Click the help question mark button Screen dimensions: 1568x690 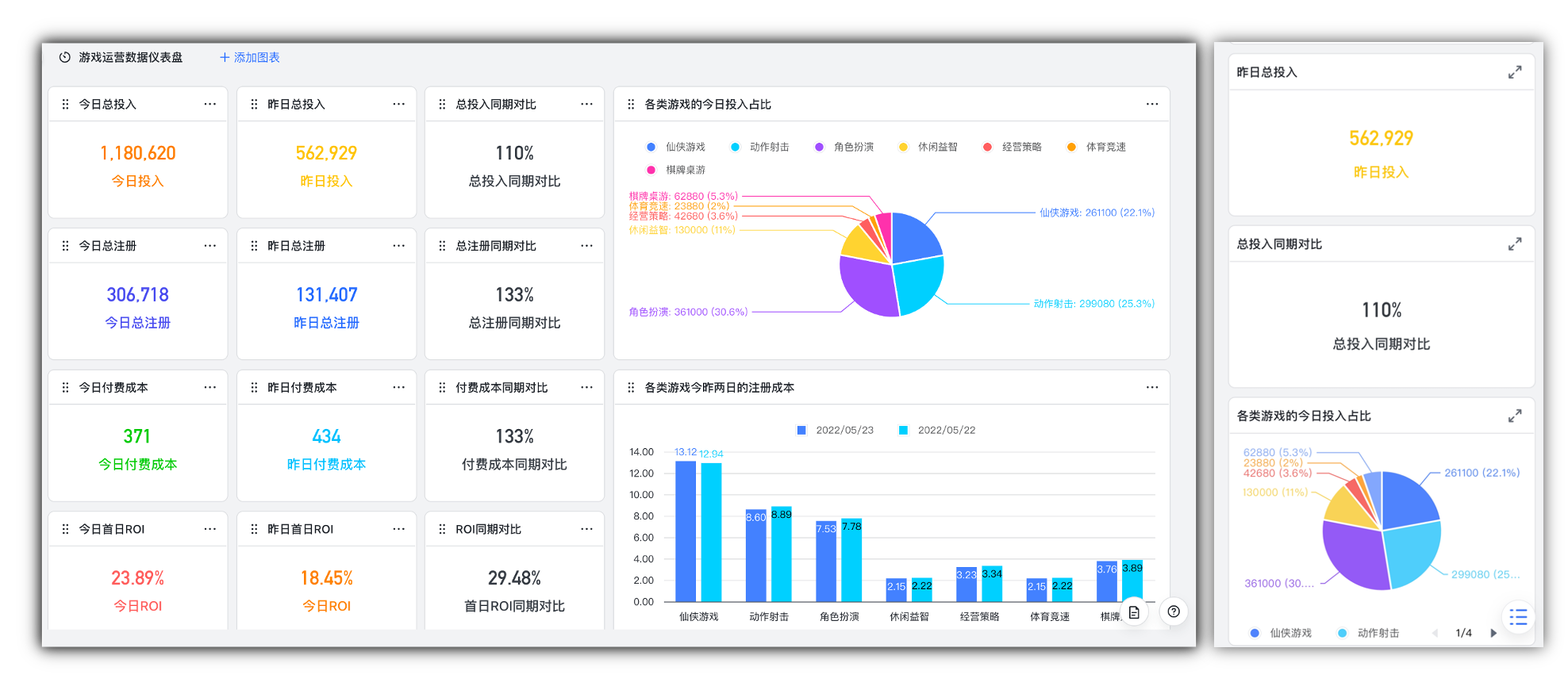click(x=1174, y=611)
